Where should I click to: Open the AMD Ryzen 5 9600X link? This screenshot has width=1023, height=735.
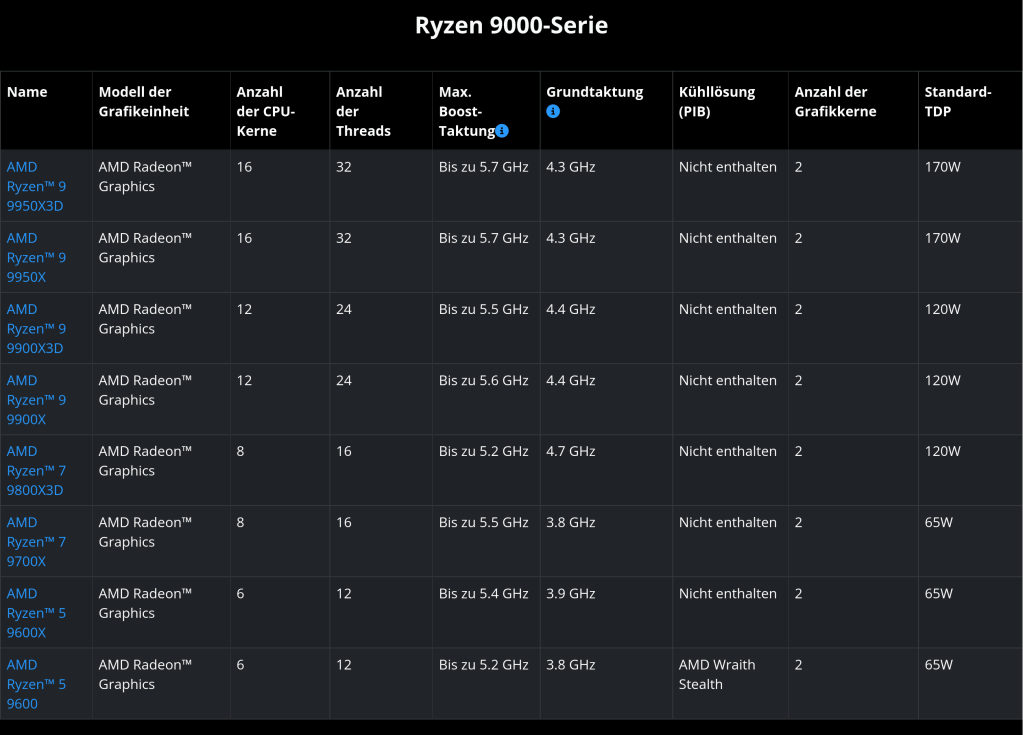point(36,612)
